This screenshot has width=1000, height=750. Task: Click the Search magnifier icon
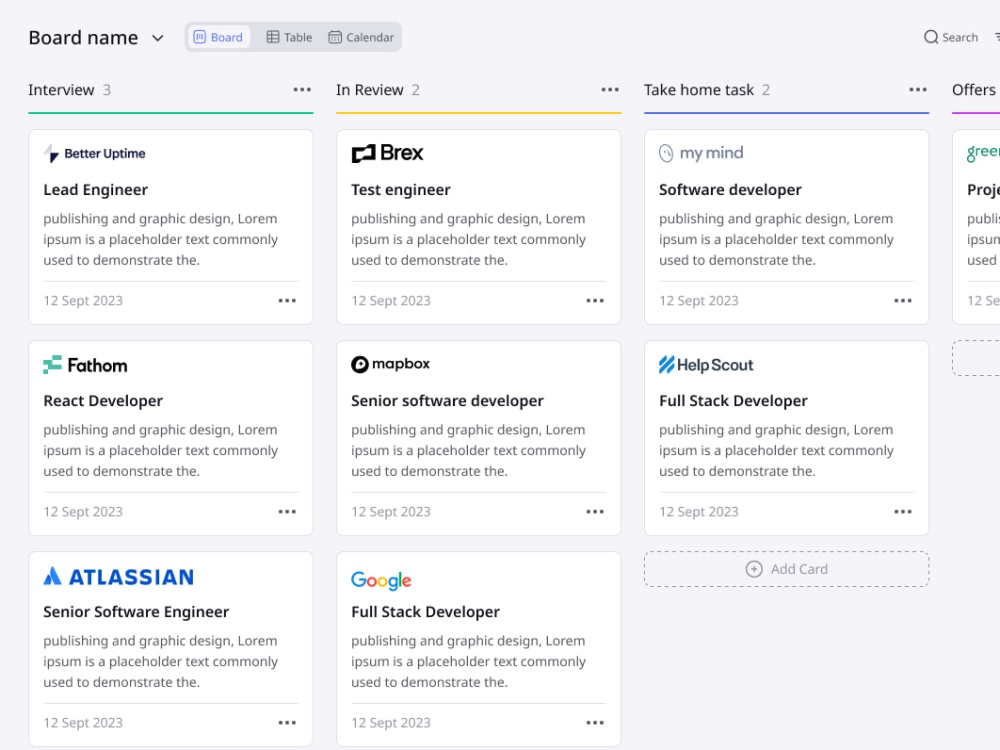[931, 37]
